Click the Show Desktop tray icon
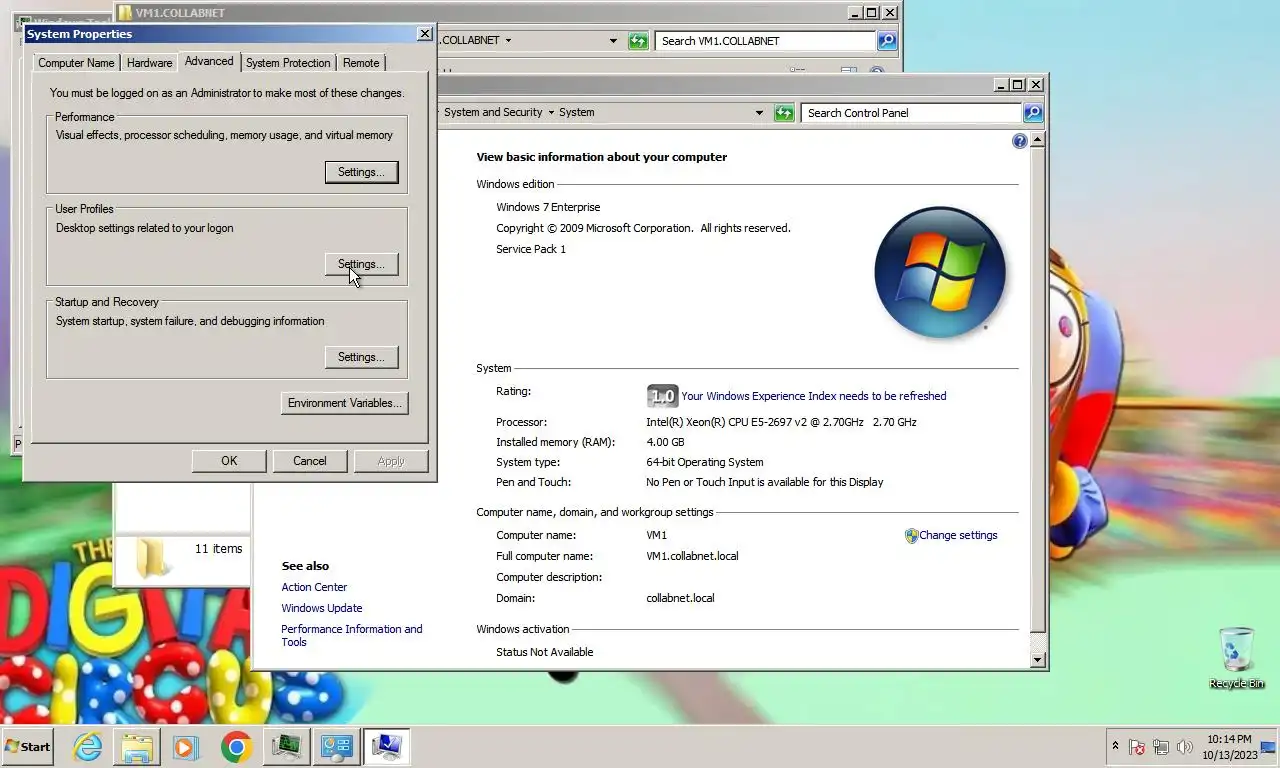1280x768 pixels. (1268, 747)
